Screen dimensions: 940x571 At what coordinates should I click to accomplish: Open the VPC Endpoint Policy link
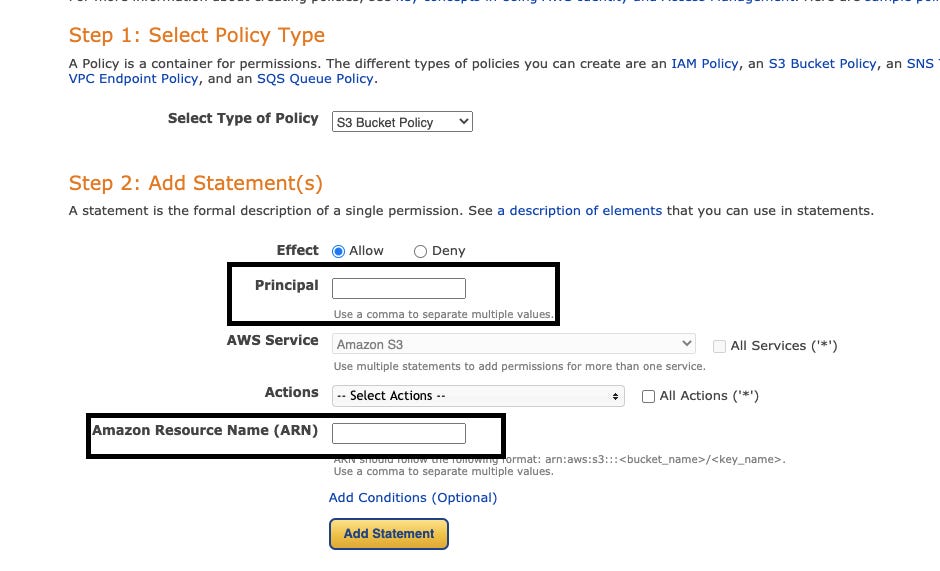[x=133, y=79]
